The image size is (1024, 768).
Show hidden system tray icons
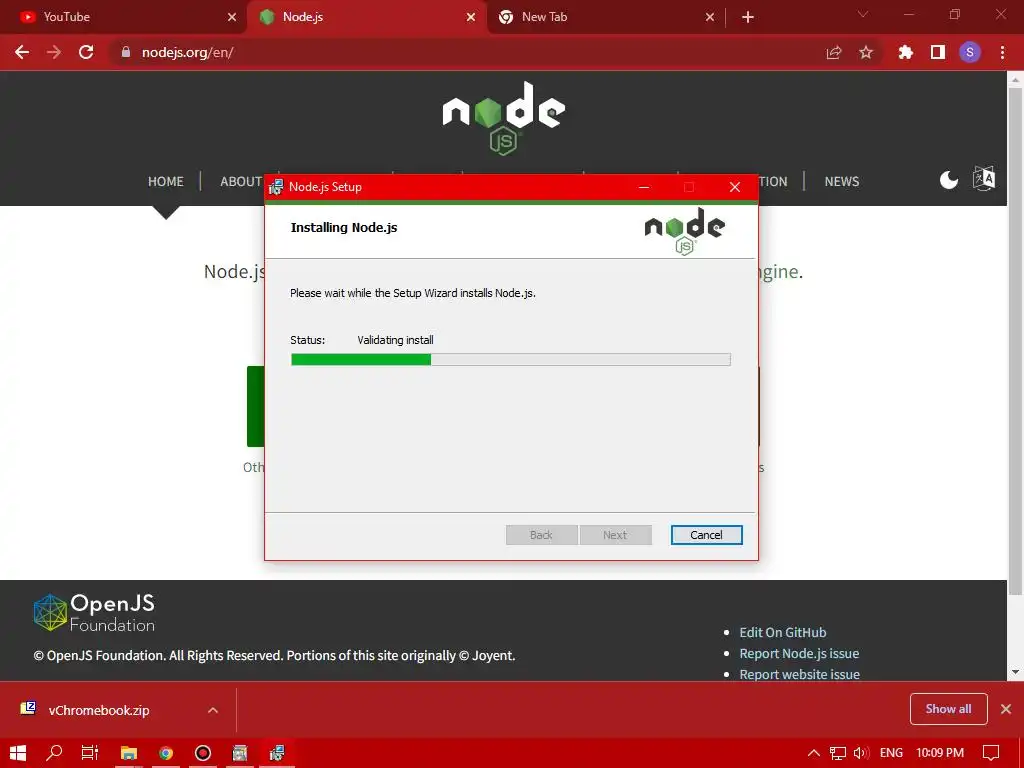click(814, 753)
